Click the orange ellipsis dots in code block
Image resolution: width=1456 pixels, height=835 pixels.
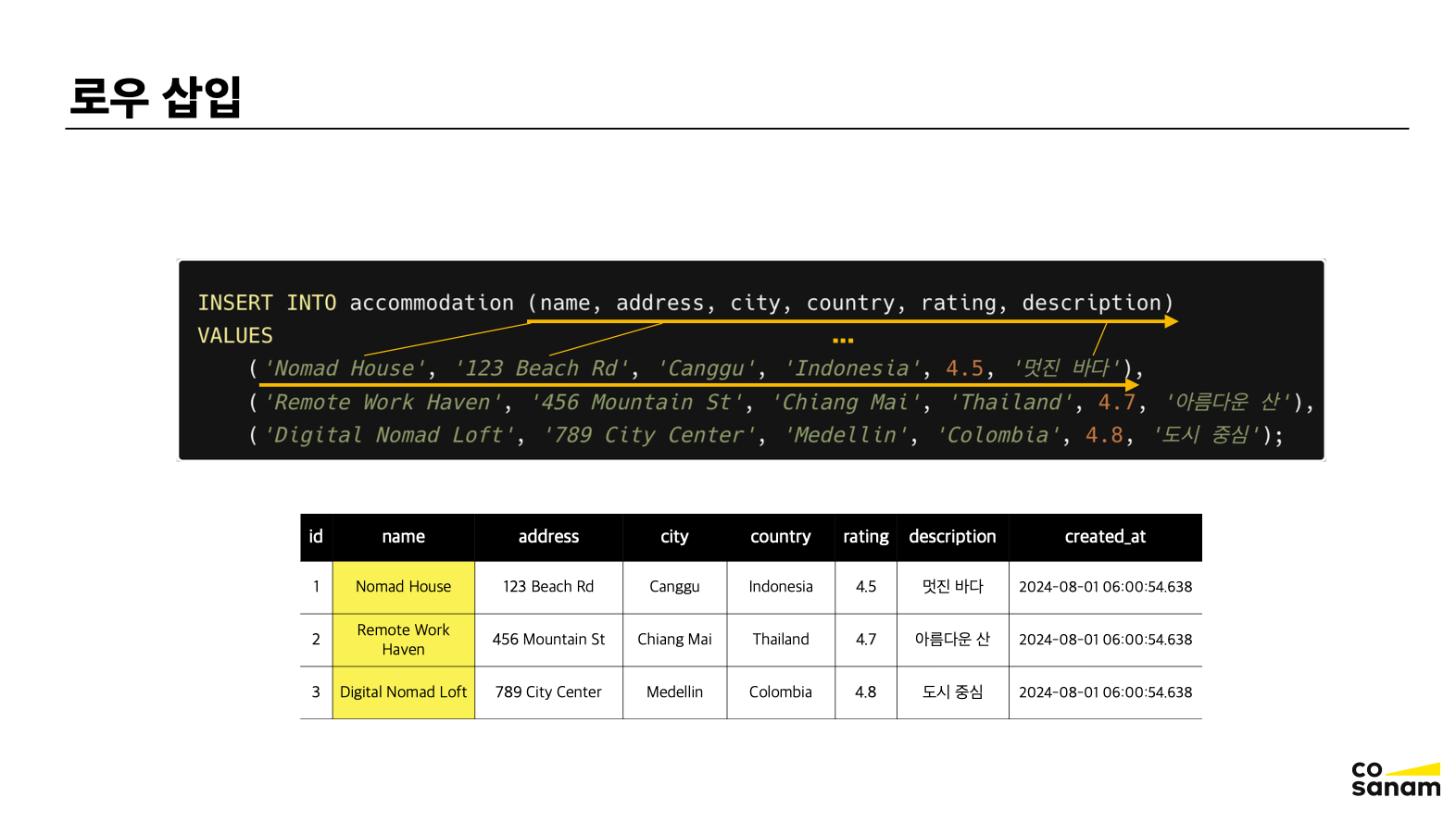(843, 341)
